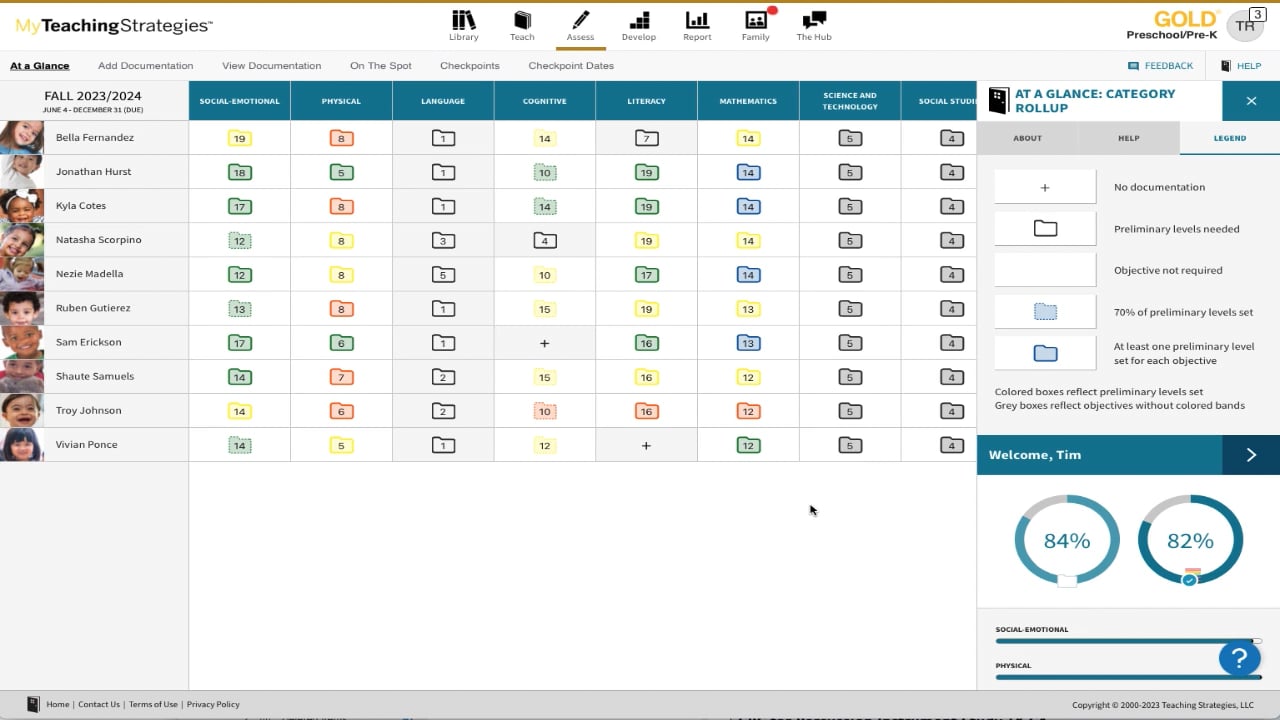Open the Teach section
The height and width of the screenshot is (720, 1280).
click(x=522, y=26)
